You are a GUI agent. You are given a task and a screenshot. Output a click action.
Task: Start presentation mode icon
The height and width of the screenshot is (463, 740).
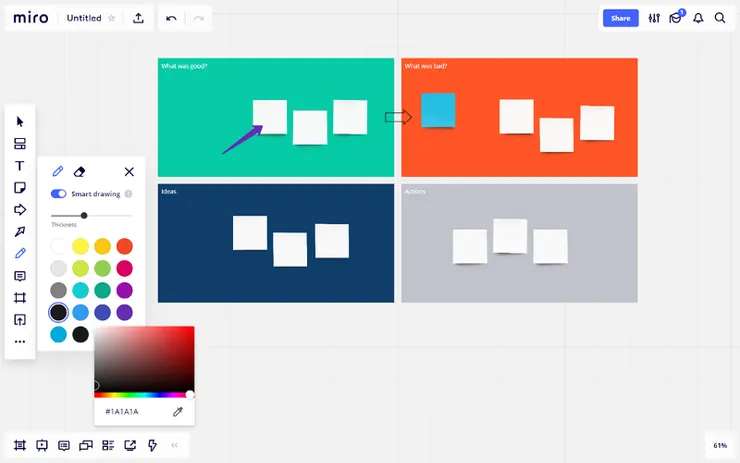tap(42, 445)
